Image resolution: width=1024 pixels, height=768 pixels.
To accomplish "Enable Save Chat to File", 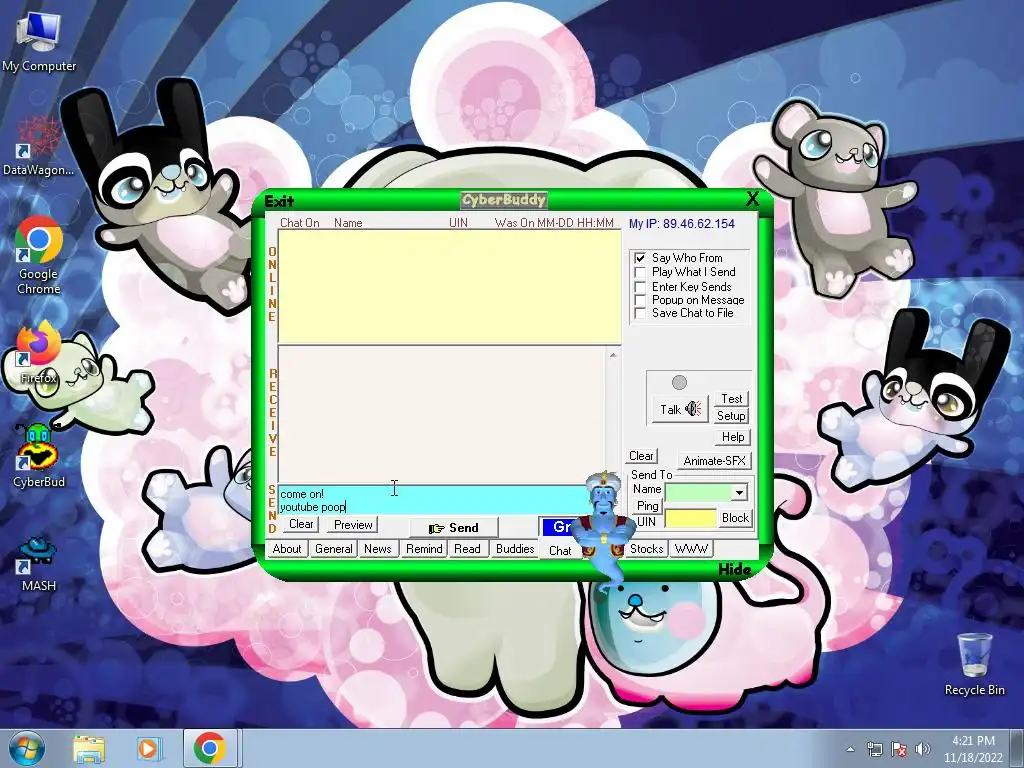I will click(x=640, y=313).
